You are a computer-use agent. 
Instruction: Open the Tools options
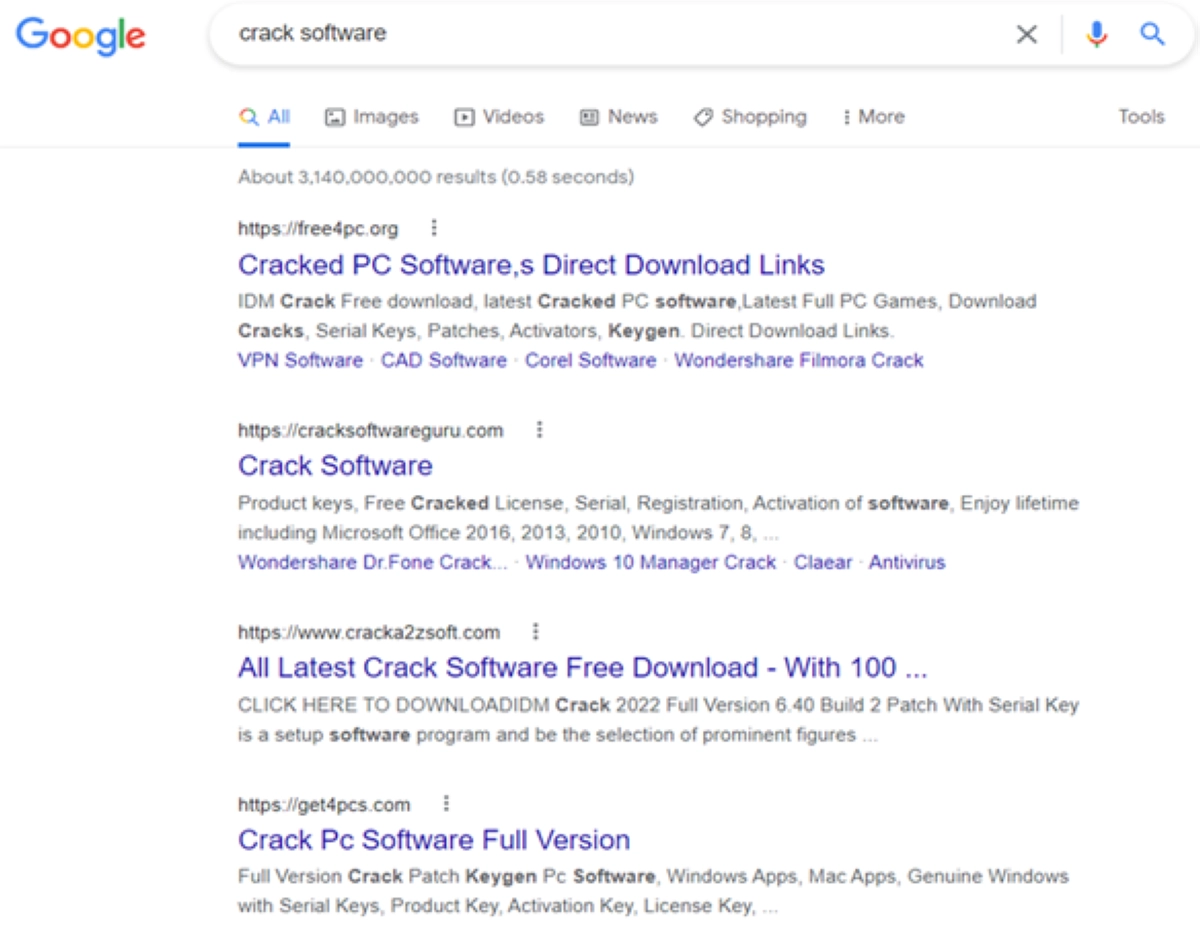(x=1141, y=117)
